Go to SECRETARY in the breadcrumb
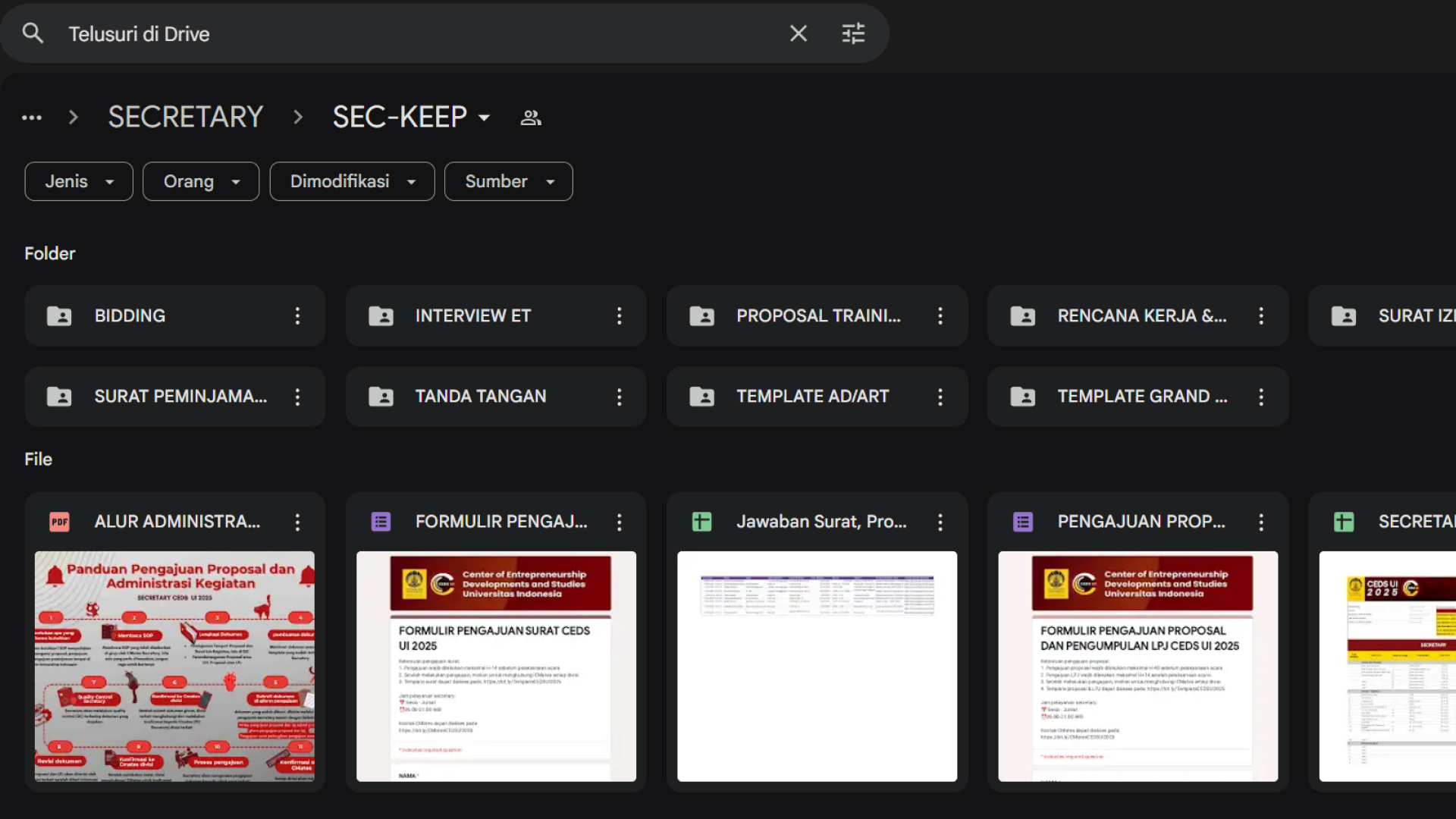This screenshot has width=1456, height=819. 185,118
